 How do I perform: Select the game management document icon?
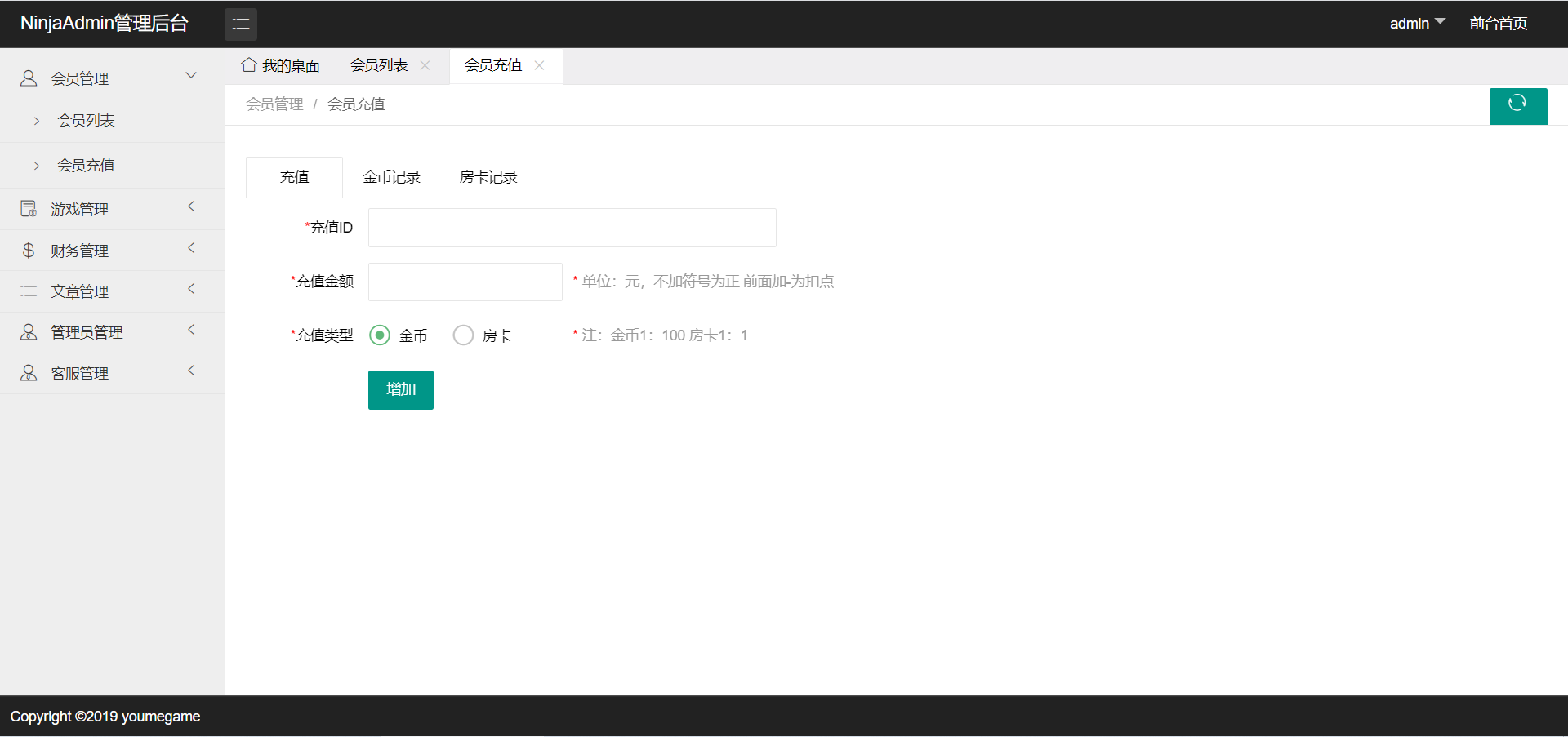28,208
